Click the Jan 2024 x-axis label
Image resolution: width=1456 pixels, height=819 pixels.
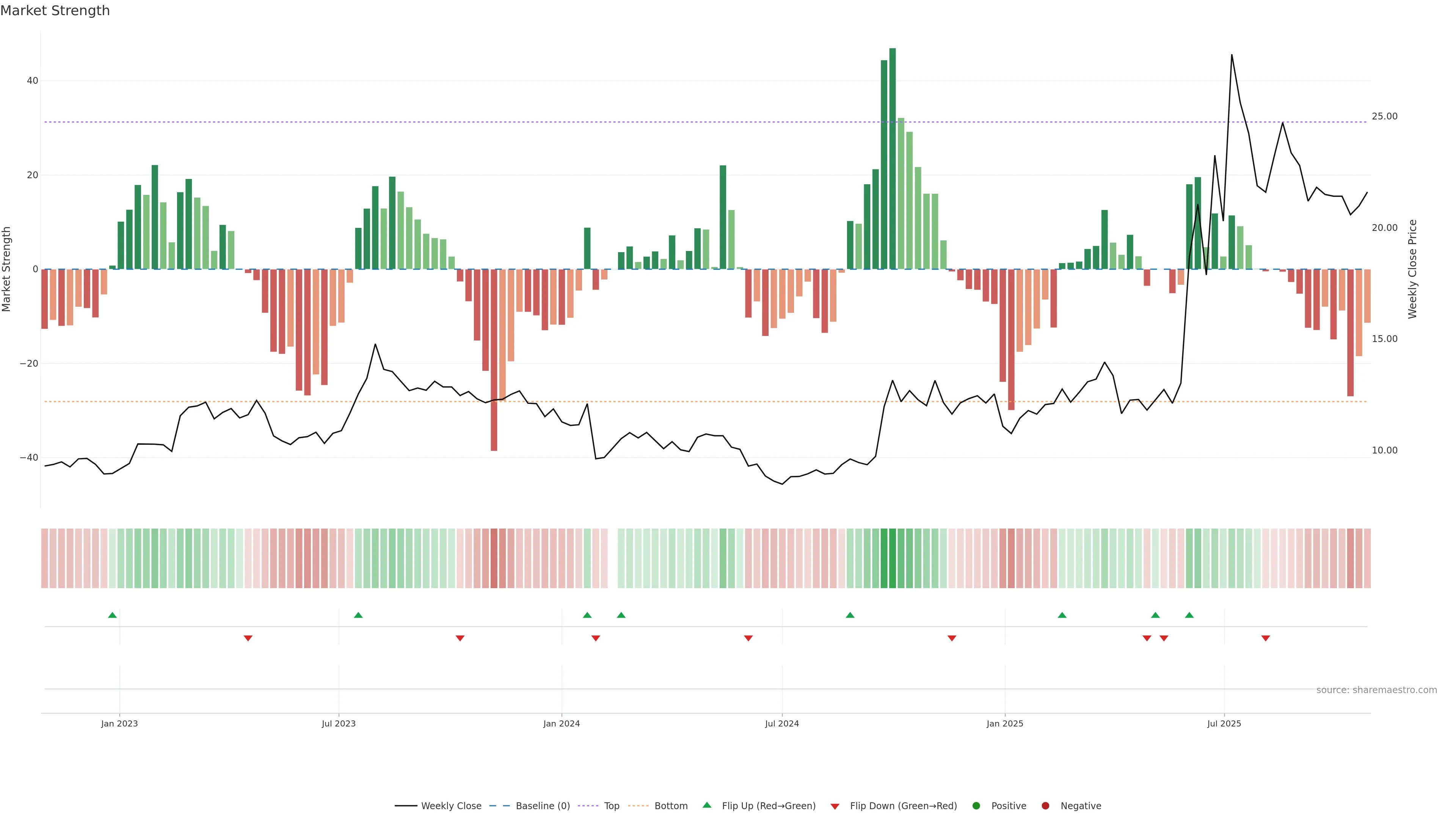pos(561,723)
